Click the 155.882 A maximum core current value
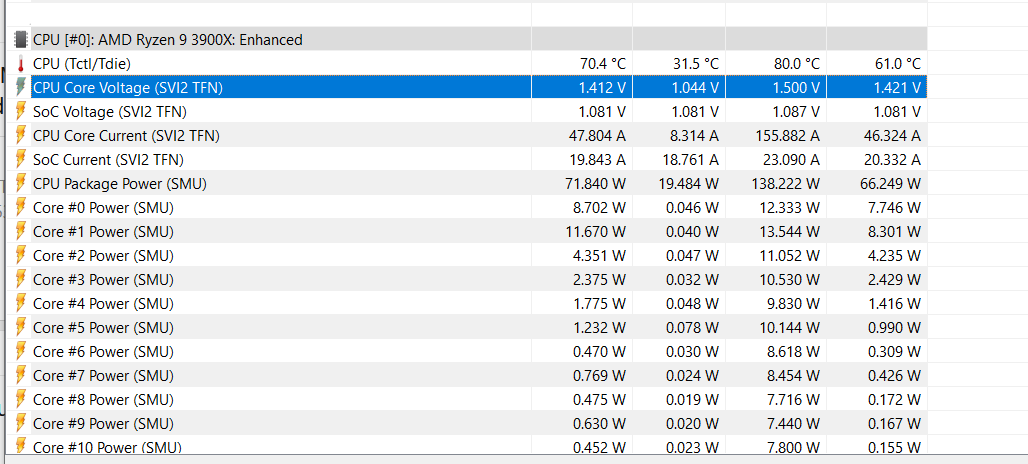The height and width of the screenshot is (464, 1028). (x=787, y=136)
